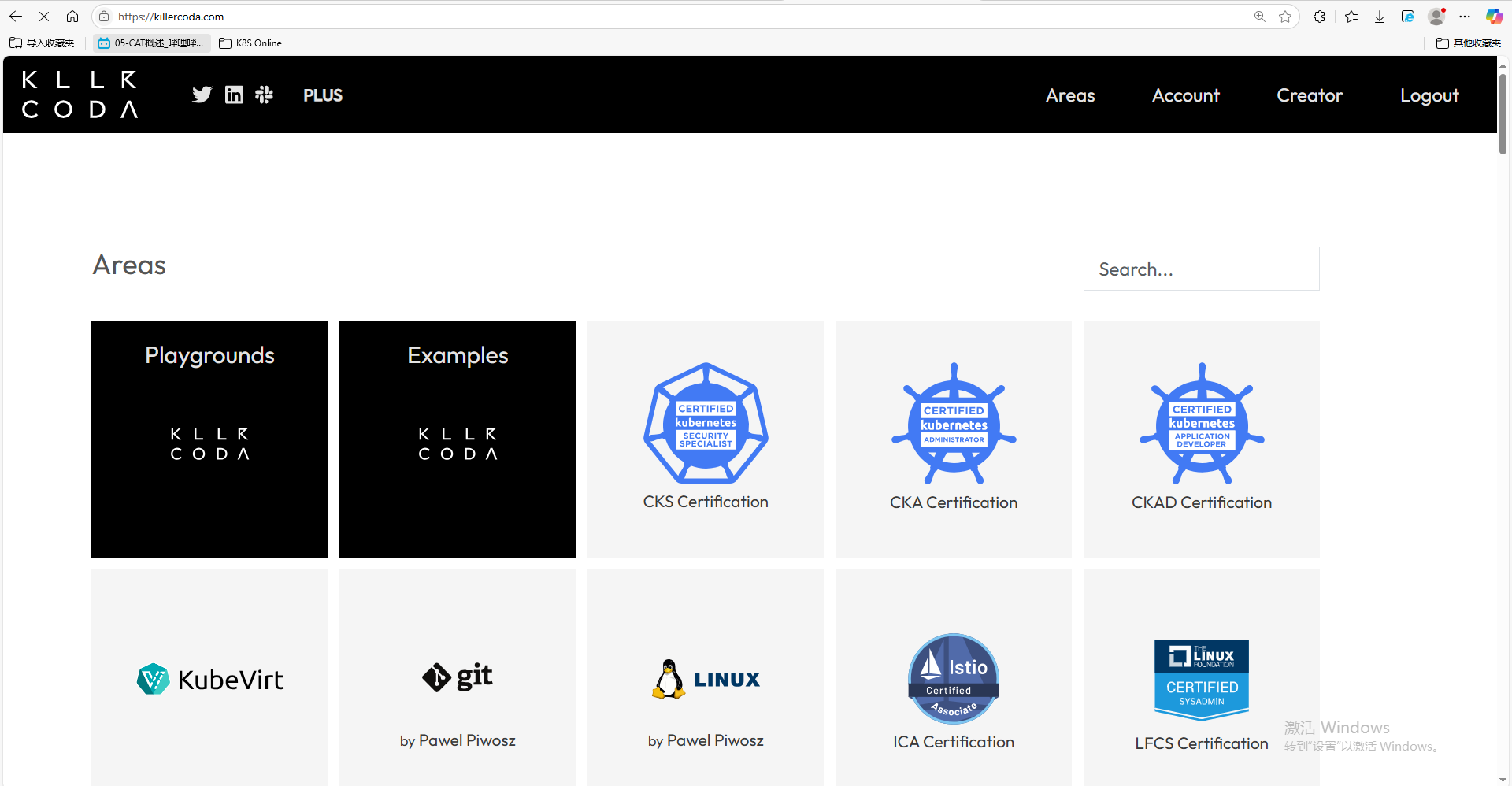The width and height of the screenshot is (1512, 786).
Task: Click Logout in the header
Action: [1429, 95]
